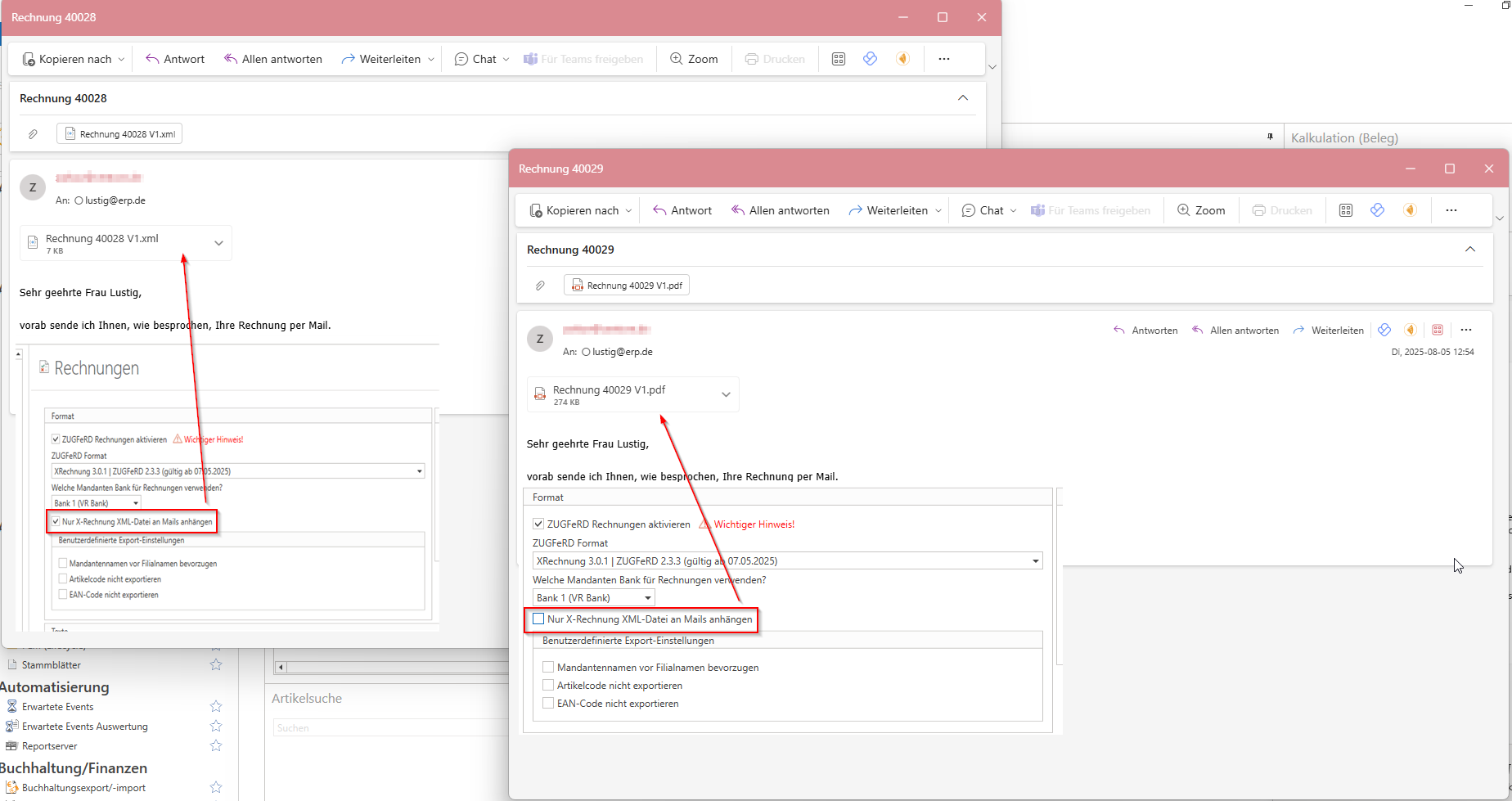
Task: Click the Artikelsuche search field
Action: tap(389, 727)
